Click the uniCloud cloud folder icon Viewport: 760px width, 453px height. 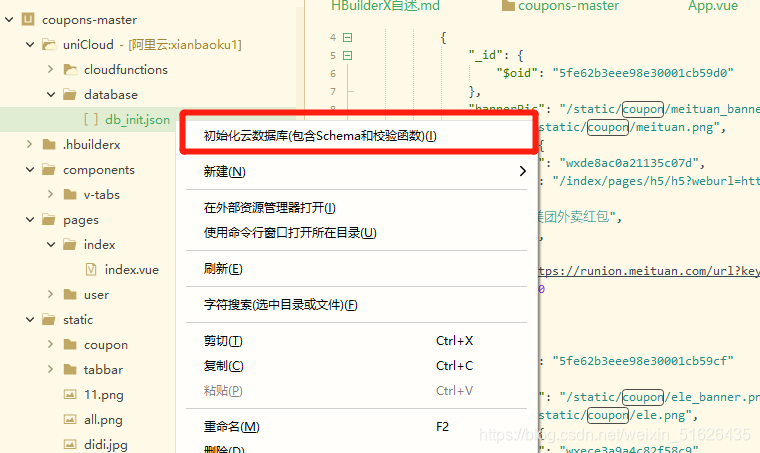(x=49, y=45)
